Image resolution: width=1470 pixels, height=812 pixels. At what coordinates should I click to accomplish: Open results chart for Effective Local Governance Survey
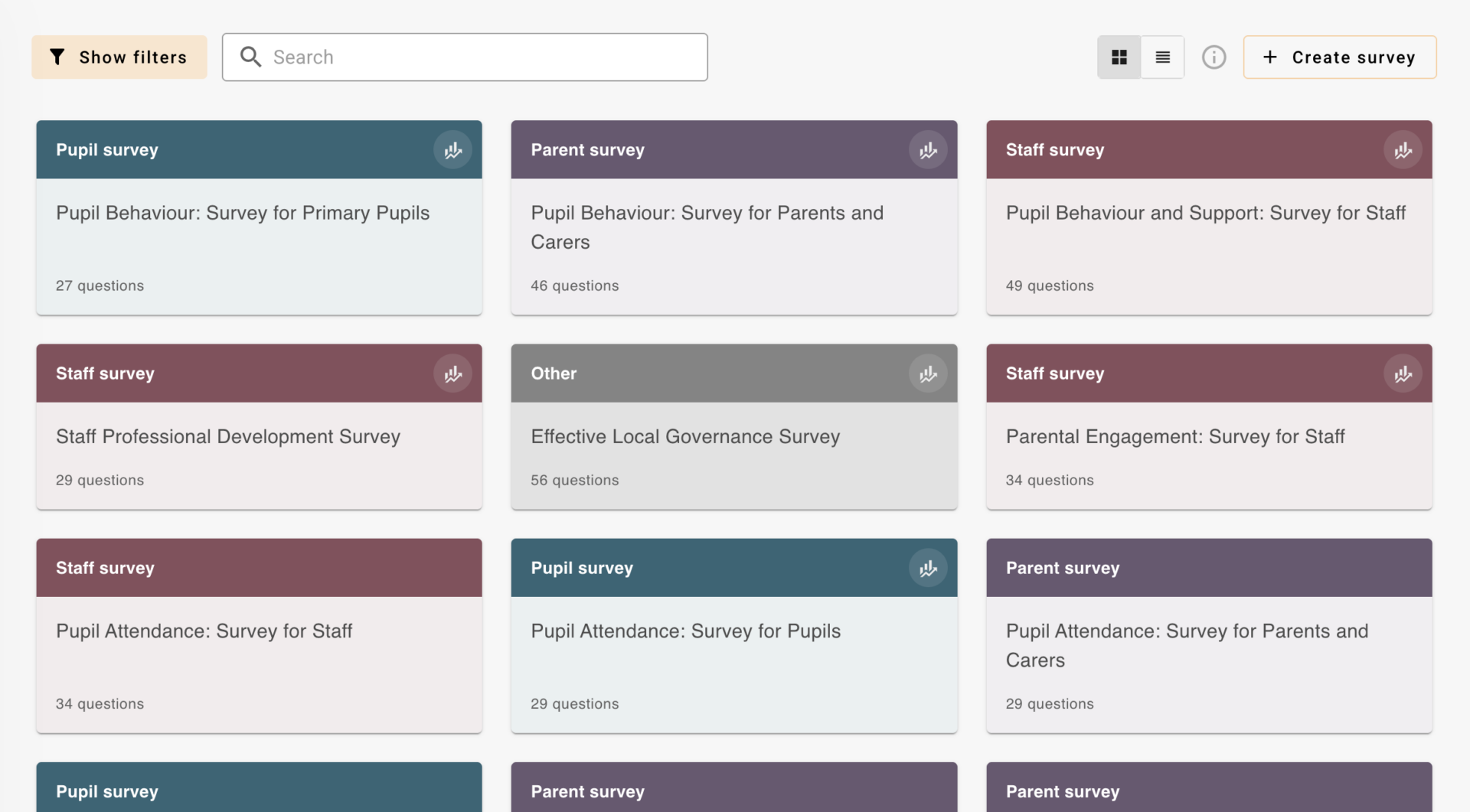click(x=928, y=373)
